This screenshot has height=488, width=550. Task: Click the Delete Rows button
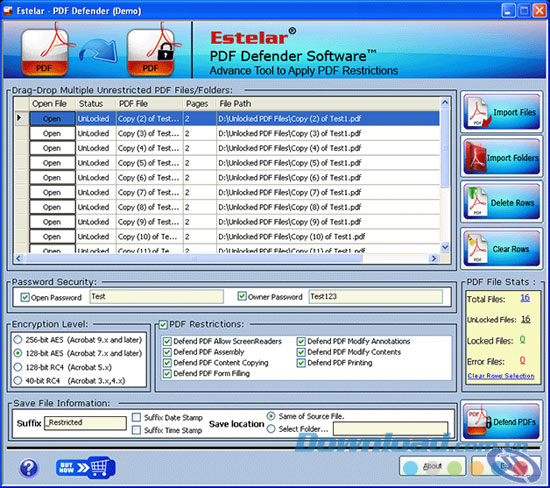[501, 202]
